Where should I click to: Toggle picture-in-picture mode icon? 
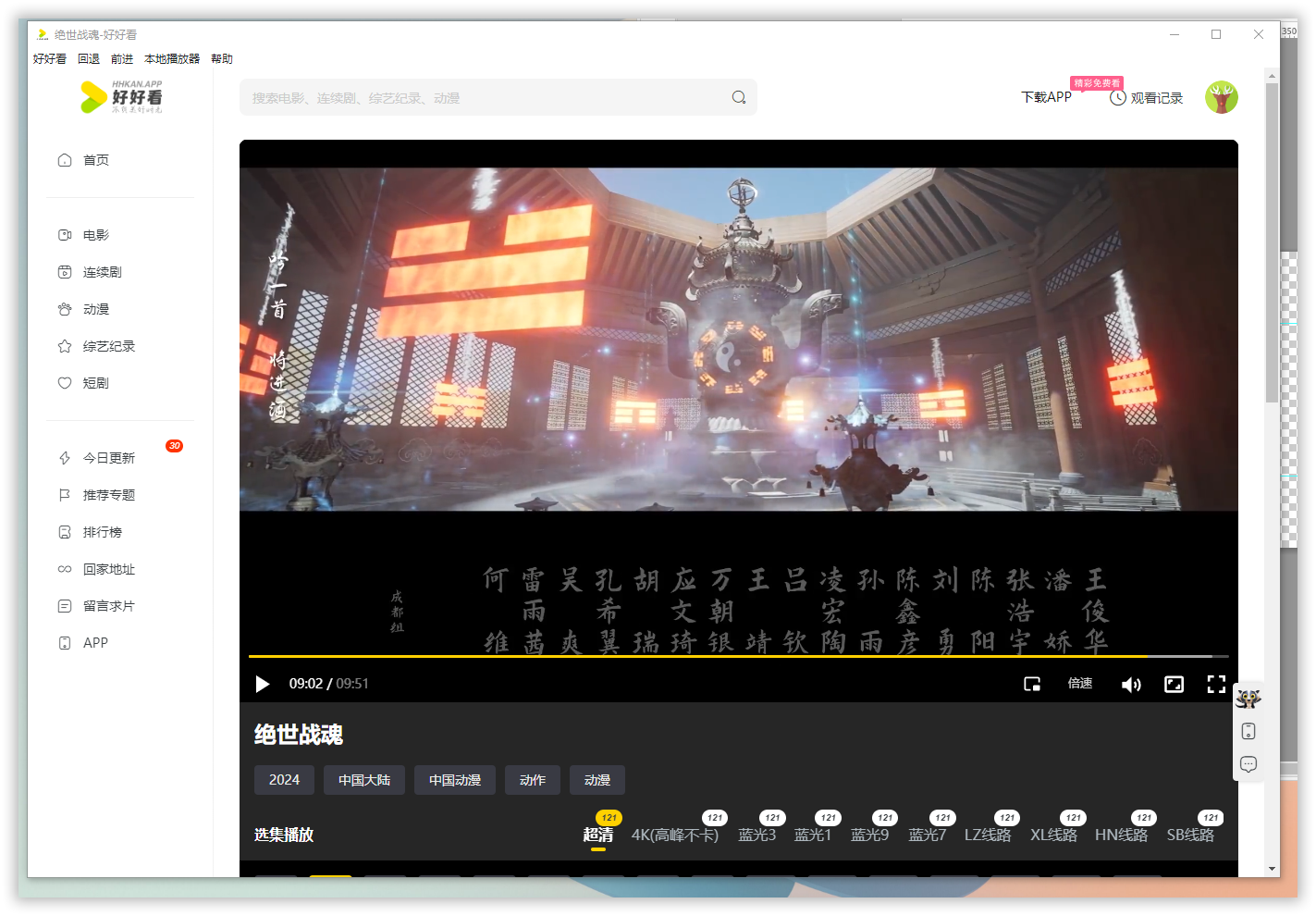coord(1032,684)
